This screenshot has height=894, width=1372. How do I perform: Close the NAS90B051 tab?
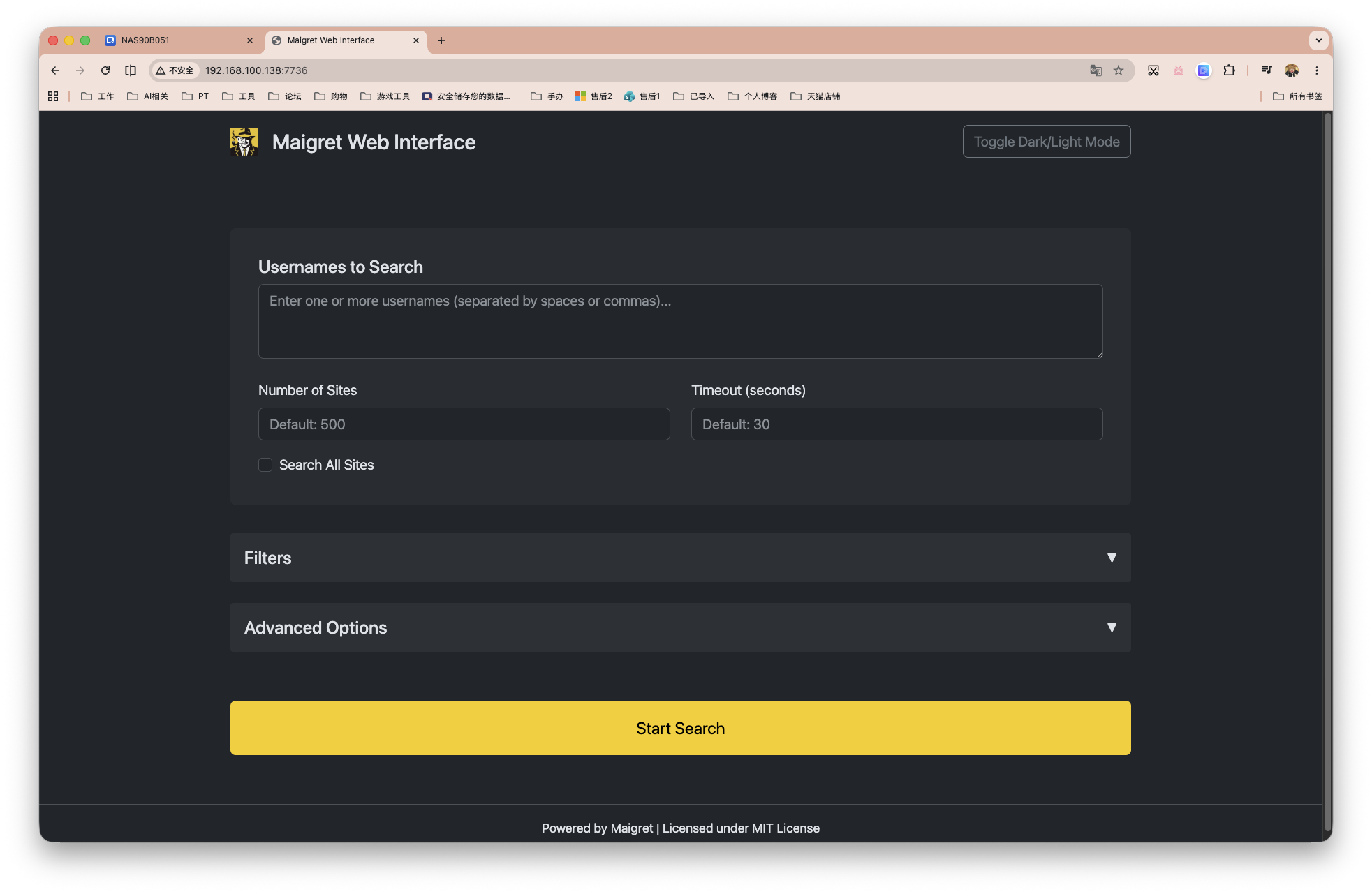(x=250, y=40)
